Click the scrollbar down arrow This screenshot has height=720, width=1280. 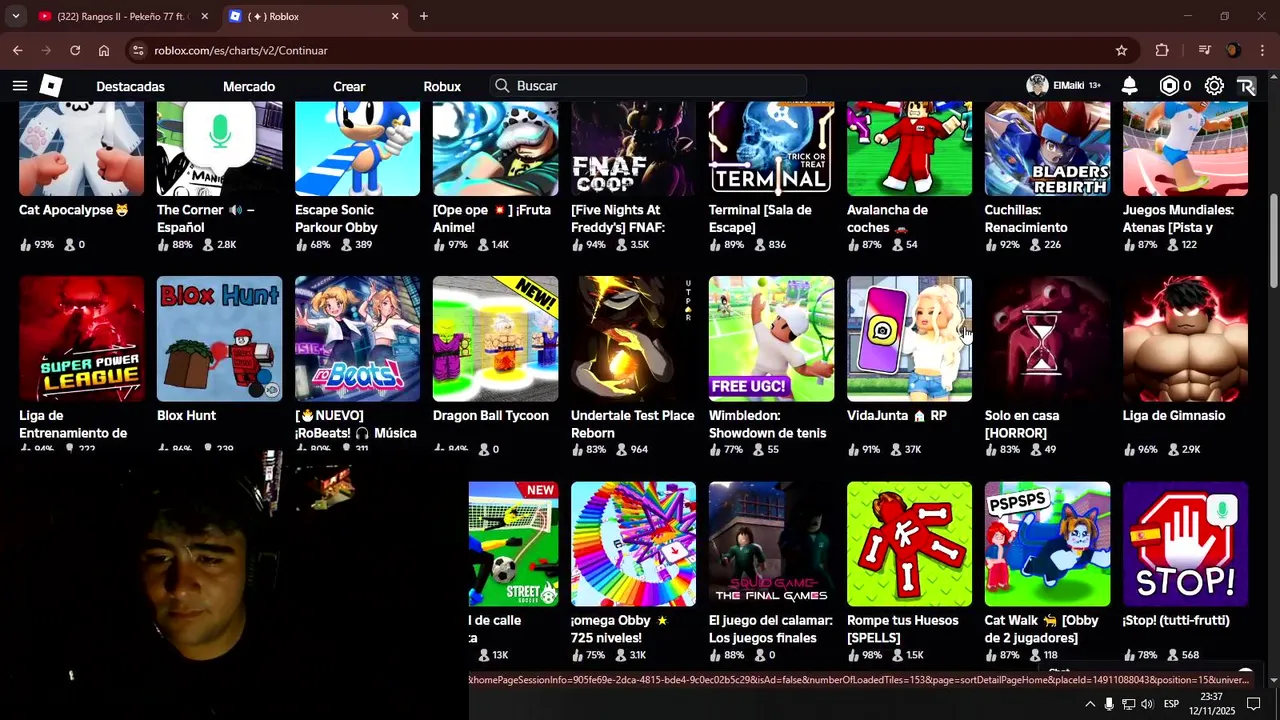[x=1274, y=682]
